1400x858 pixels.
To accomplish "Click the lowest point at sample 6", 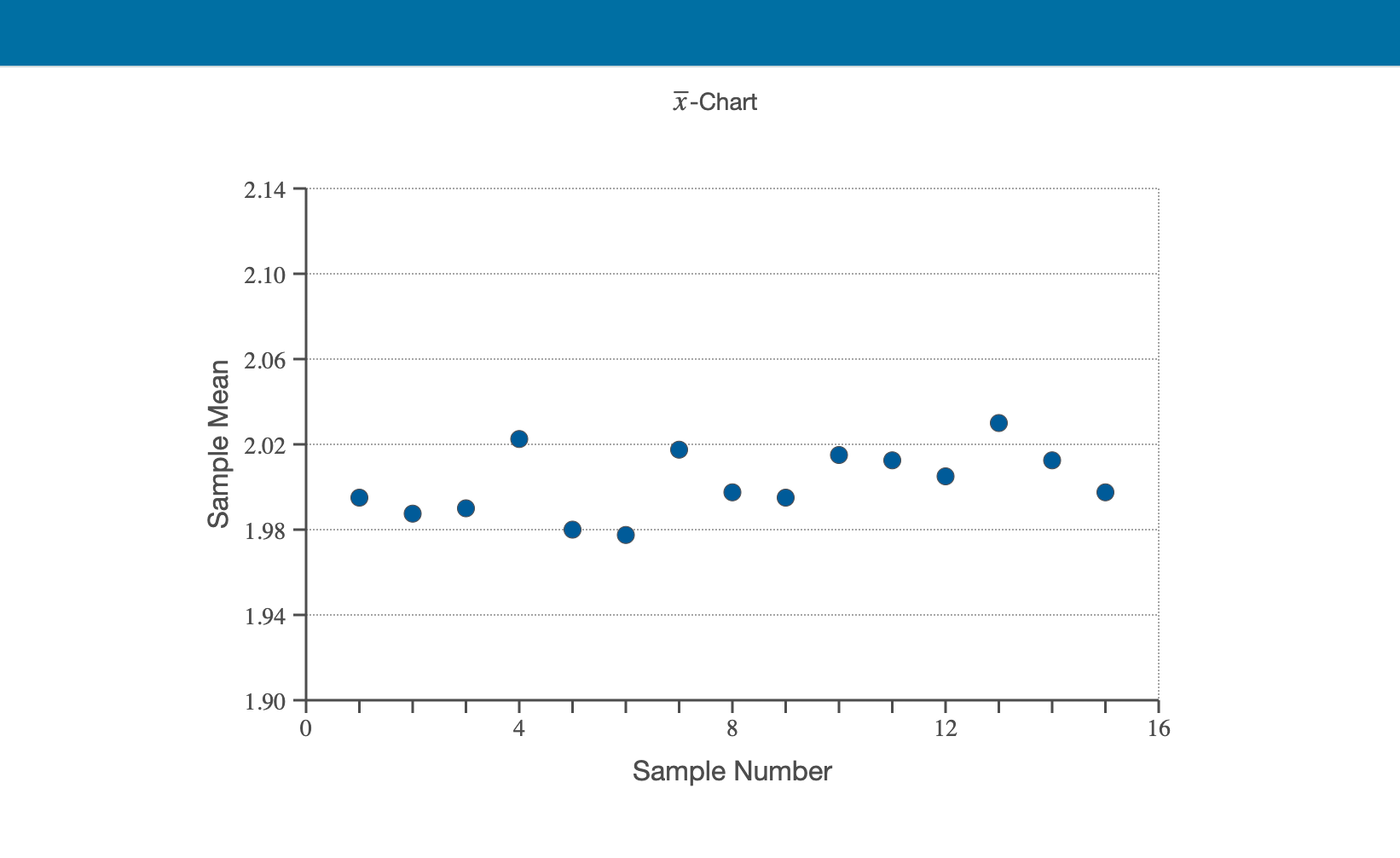I will 627,536.
